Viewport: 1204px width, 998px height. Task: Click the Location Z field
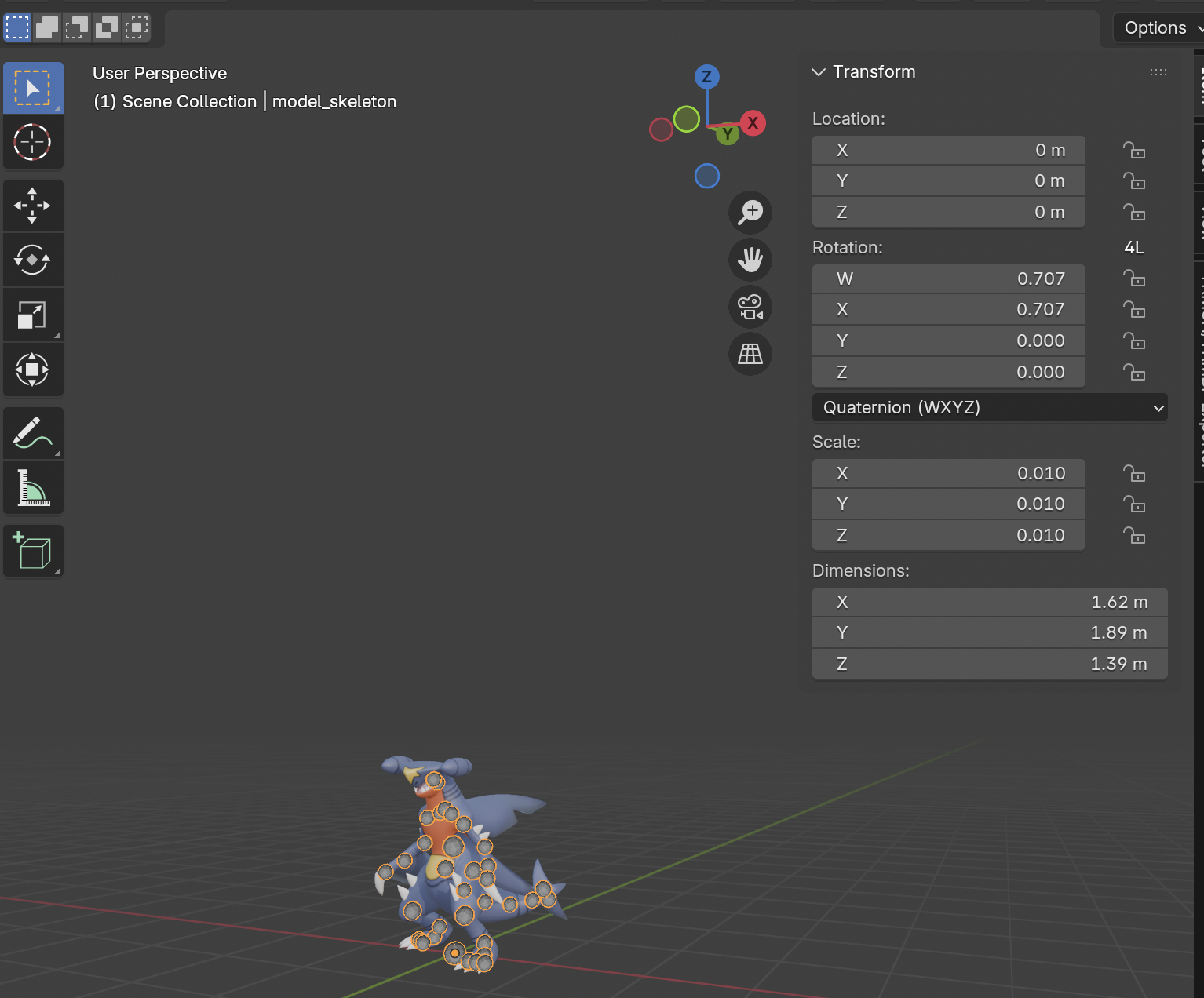949,212
